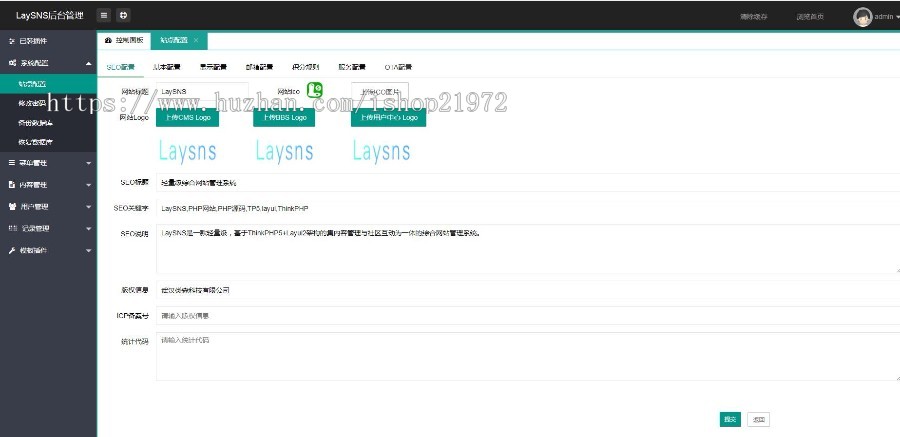Click the dashboard icon on 控制面板 tab
The height and width of the screenshot is (437, 900).
[x=108, y=41]
